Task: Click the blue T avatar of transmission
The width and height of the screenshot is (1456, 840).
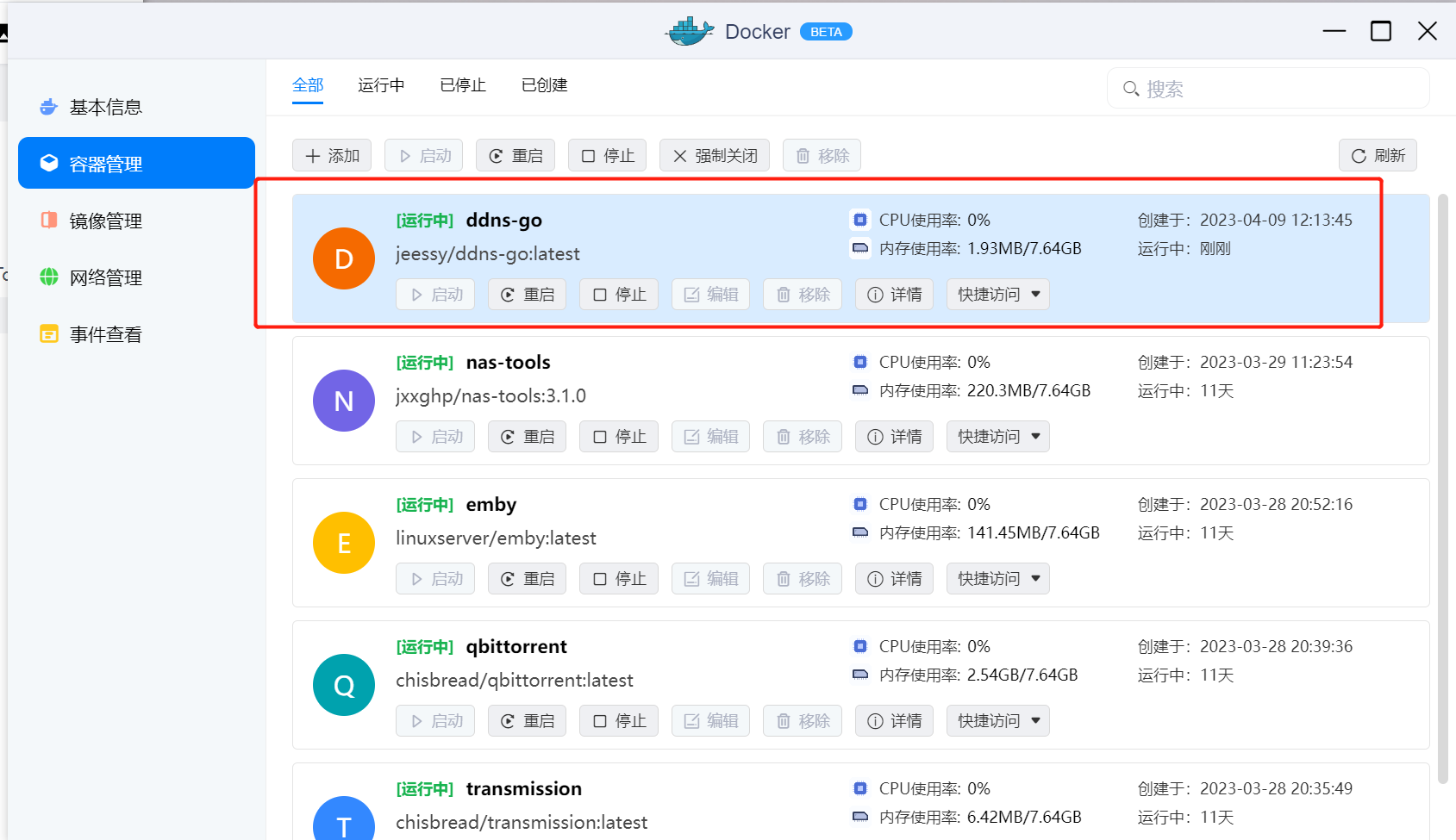Action: click(344, 818)
